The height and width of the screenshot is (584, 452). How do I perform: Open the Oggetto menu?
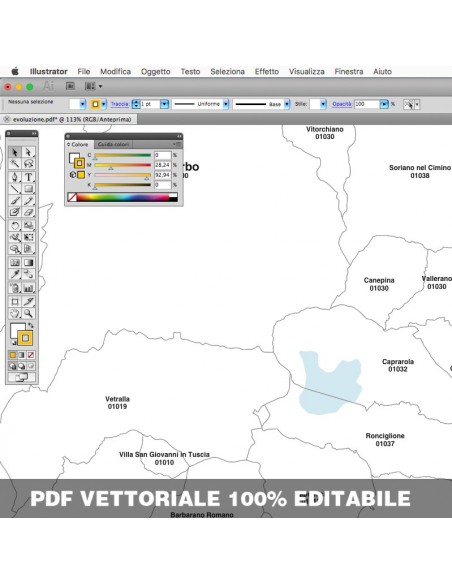[156, 72]
